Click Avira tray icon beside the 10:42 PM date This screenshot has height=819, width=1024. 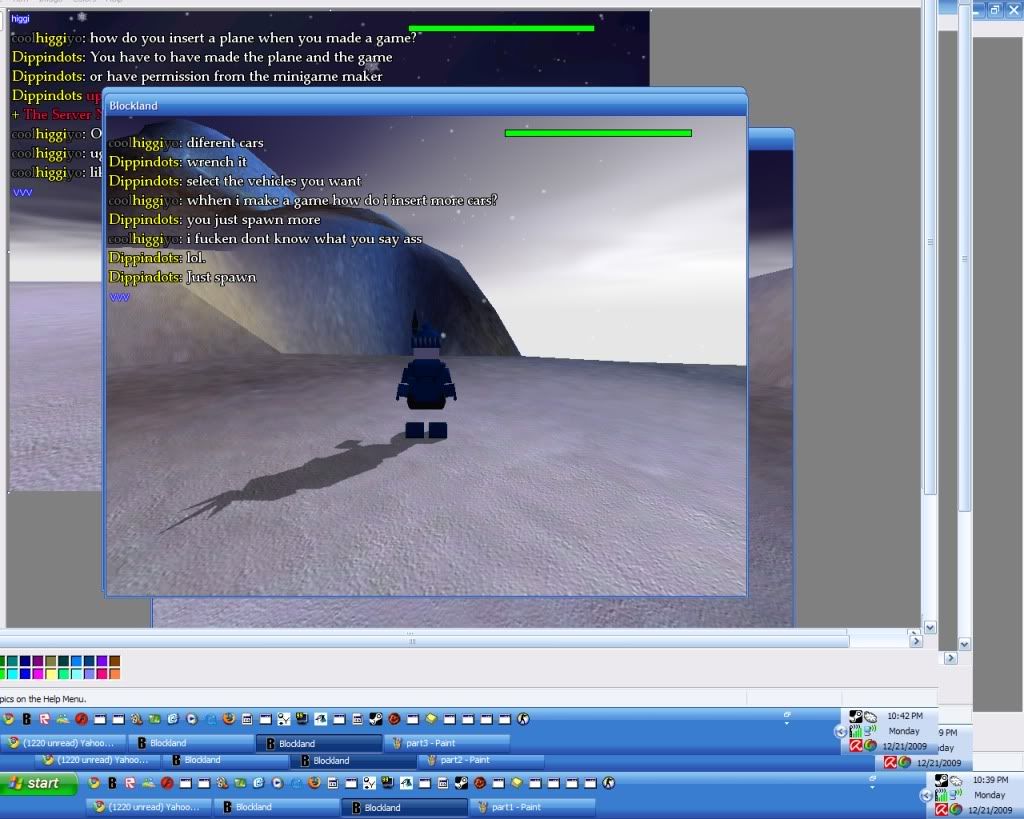pos(856,745)
